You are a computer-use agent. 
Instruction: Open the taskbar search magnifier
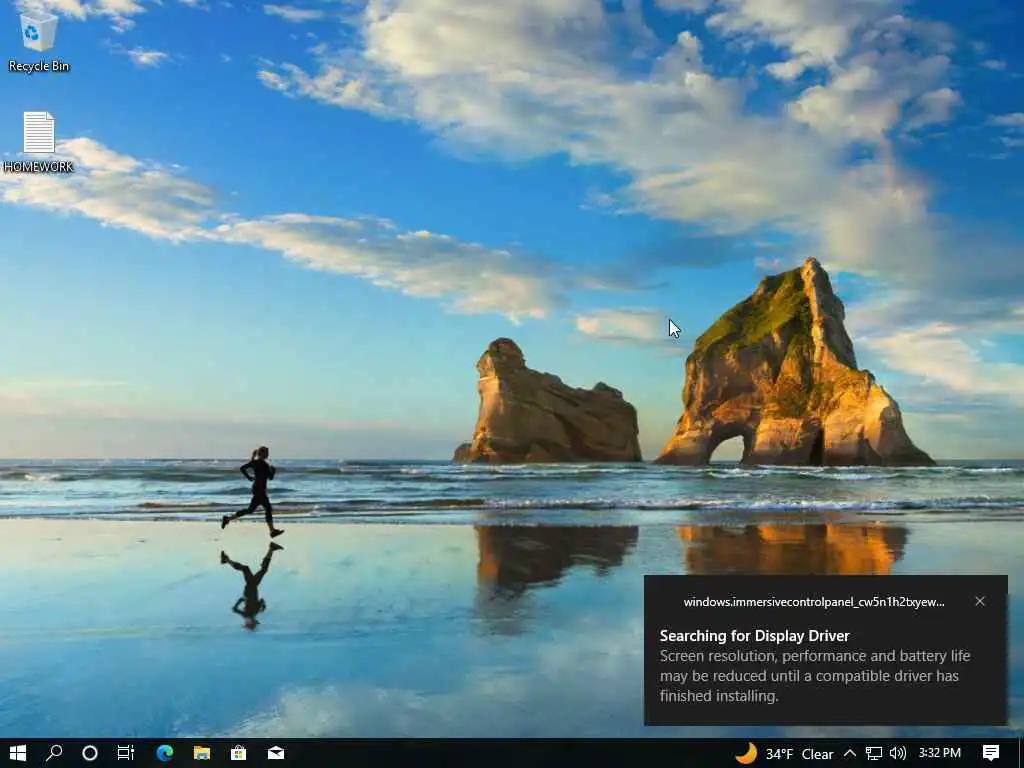54,753
